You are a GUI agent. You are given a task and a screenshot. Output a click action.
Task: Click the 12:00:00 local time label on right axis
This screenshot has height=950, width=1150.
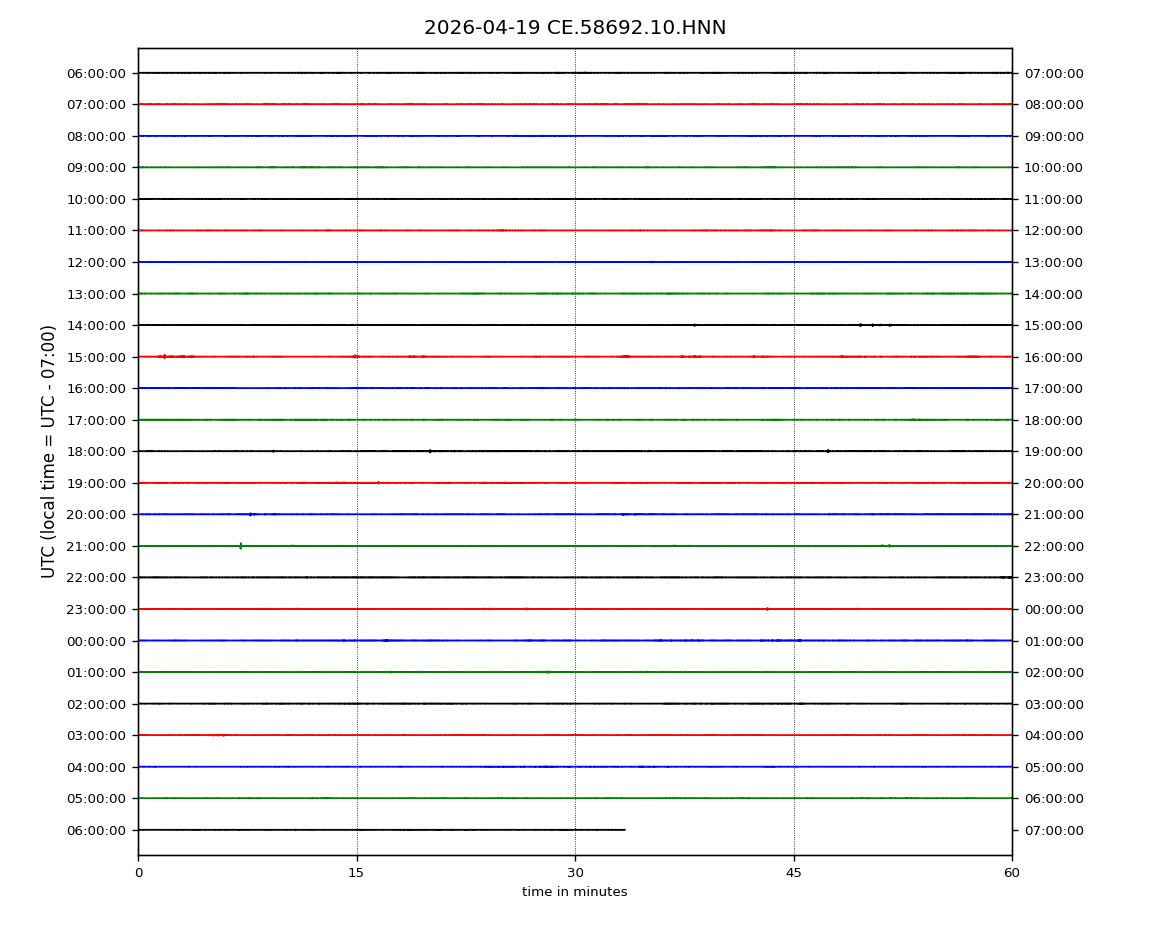click(x=1053, y=230)
